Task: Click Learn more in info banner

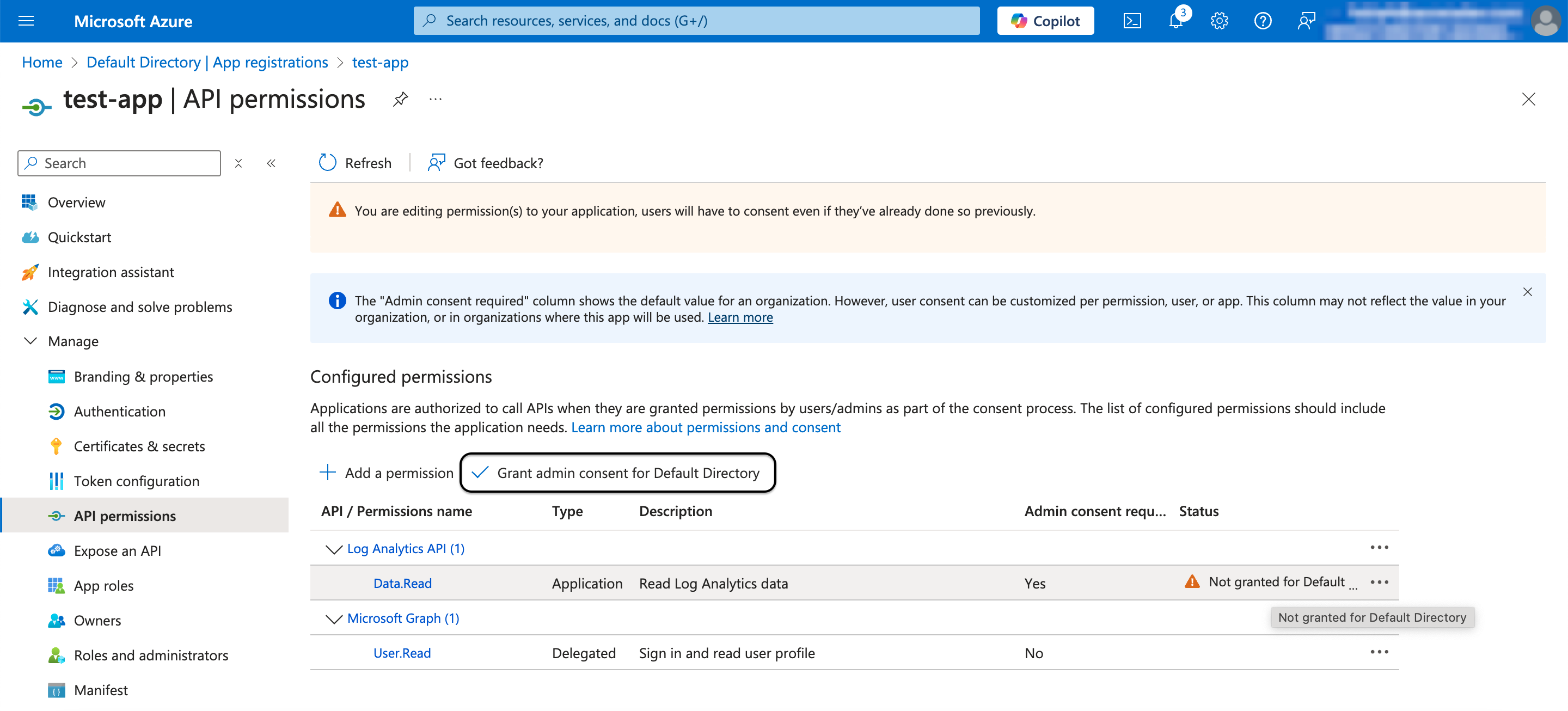Action: click(739, 317)
